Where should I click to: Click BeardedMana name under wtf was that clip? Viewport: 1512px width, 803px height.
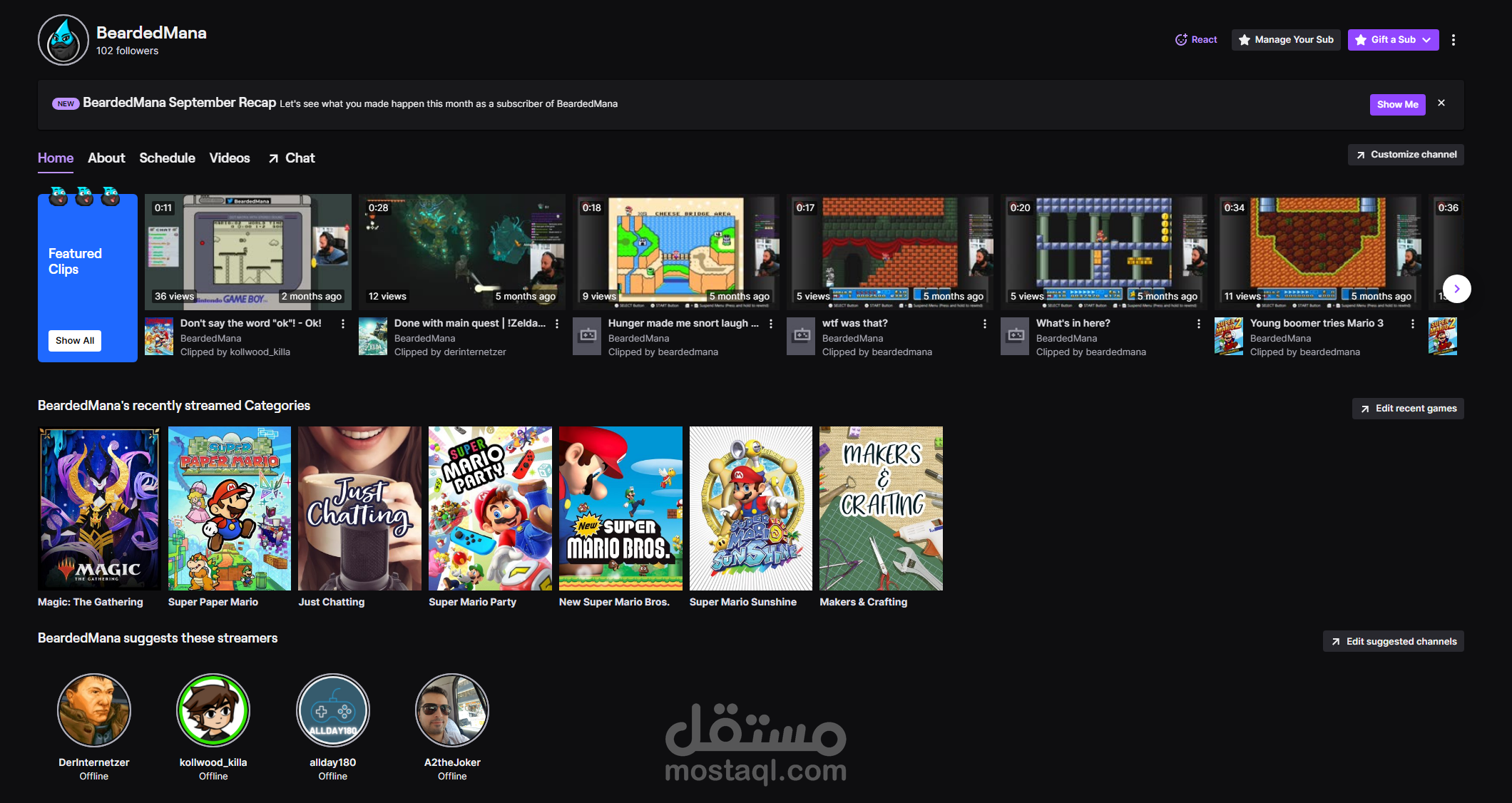point(853,339)
